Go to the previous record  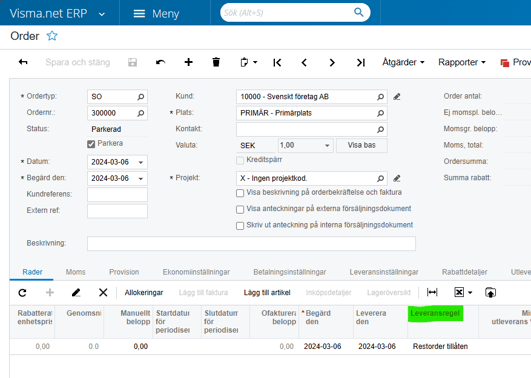click(x=304, y=62)
